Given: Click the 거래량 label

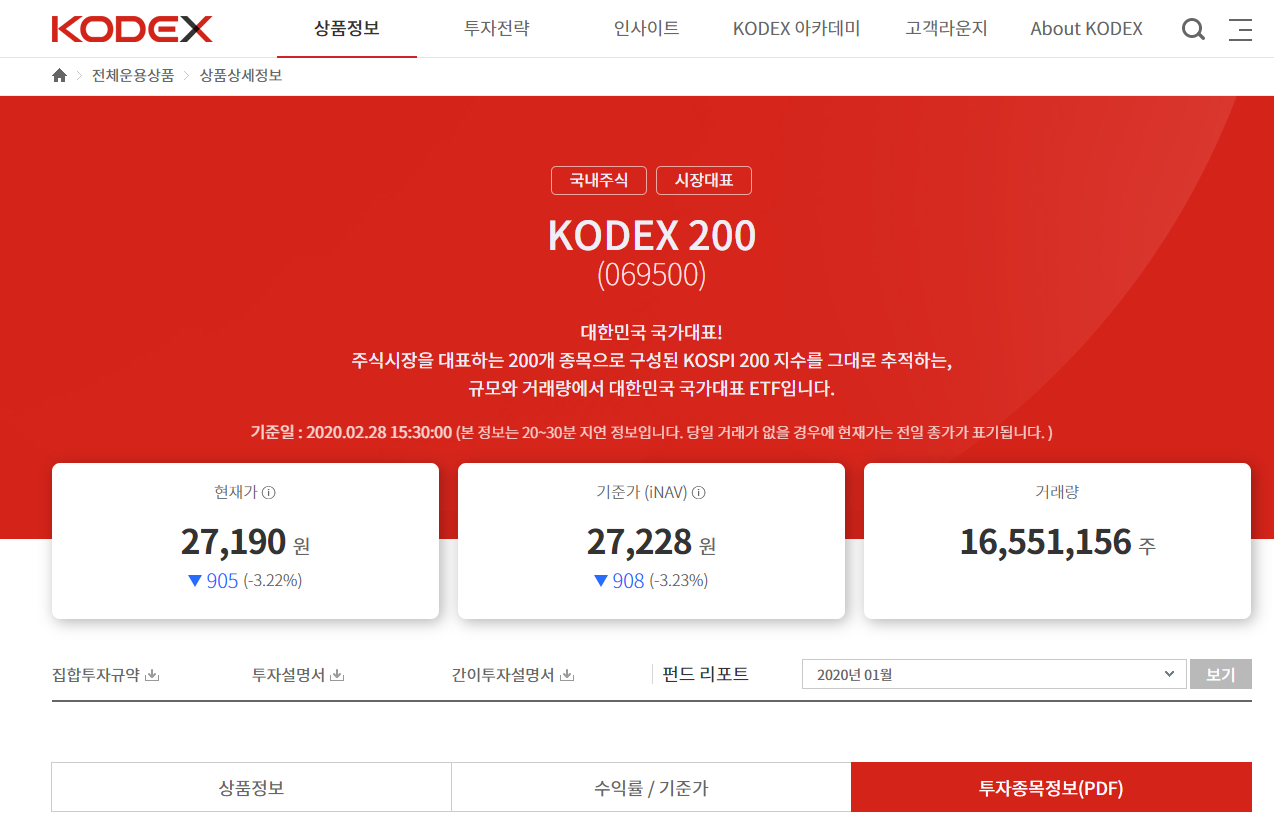Looking at the screenshot, I should click(x=1057, y=492).
